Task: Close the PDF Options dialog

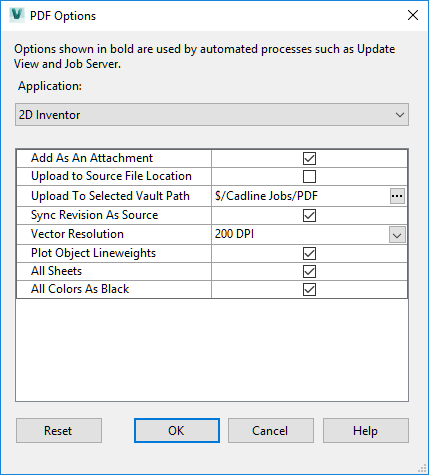Action: coord(413,15)
